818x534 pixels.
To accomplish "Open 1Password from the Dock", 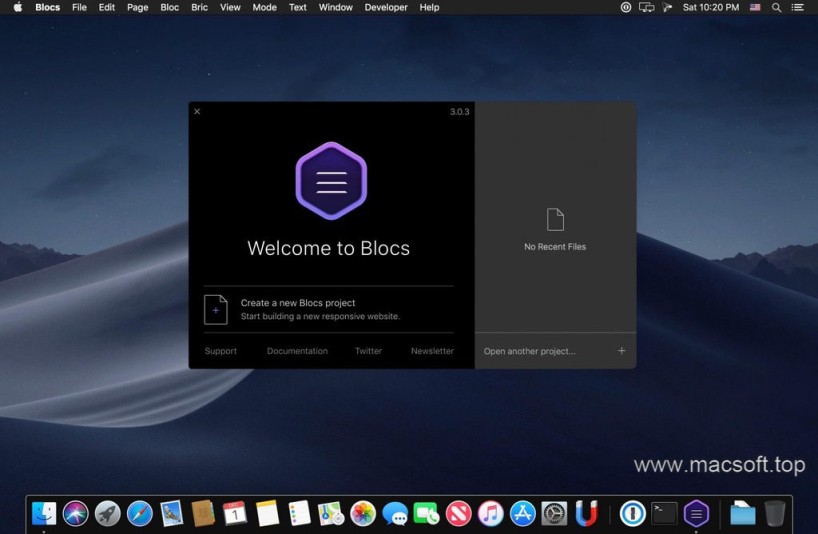I will (631, 514).
